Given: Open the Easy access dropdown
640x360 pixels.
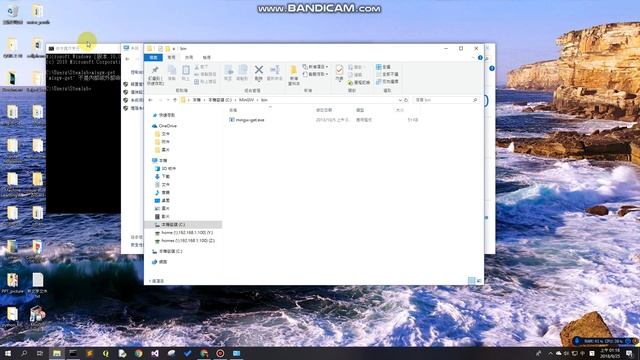Looking at the screenshot, I should (x=316, y=74).
